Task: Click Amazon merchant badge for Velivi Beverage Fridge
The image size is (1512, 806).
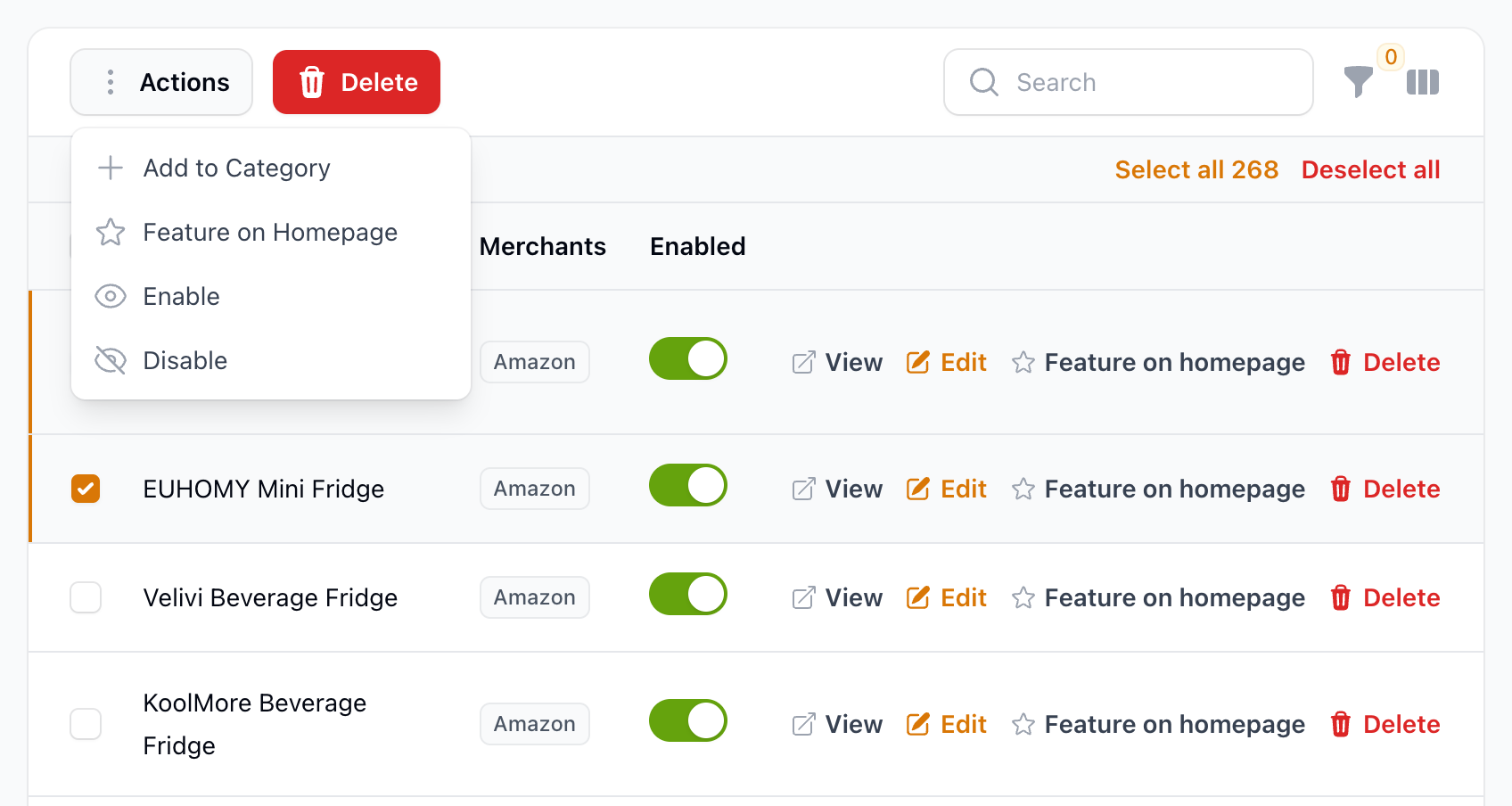Action: [x=535, y=597]
